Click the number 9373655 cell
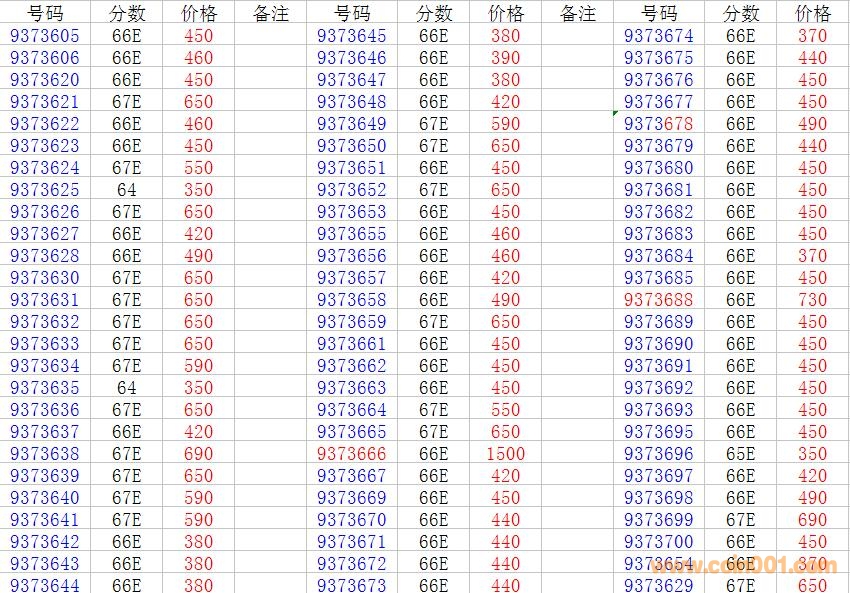850x593 pixels. click(351, 234)
